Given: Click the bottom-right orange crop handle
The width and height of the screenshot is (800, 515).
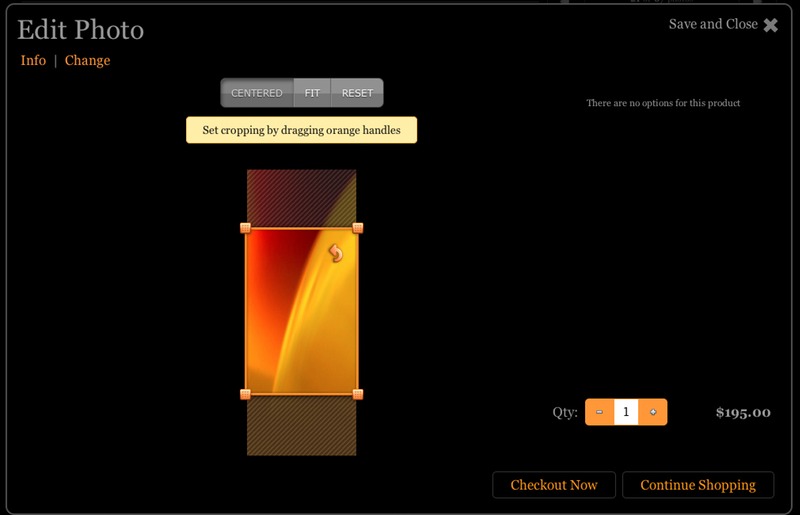Looking at the screenshot, I should tap(358, 394).
